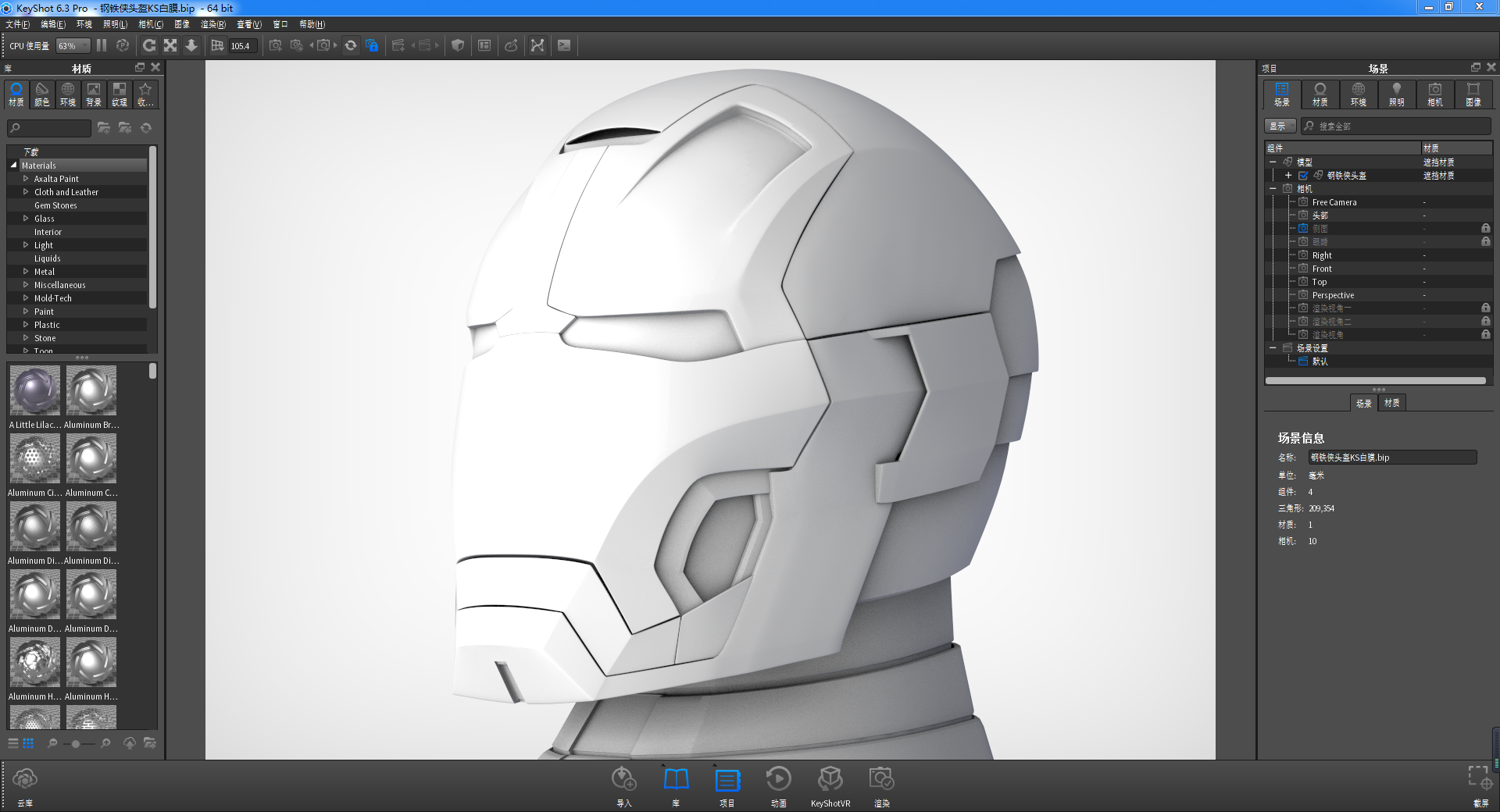Viewport: 1500px width, 812px height.
Task: Collapse the Materials tree in the library
Action: click(12, 165)
